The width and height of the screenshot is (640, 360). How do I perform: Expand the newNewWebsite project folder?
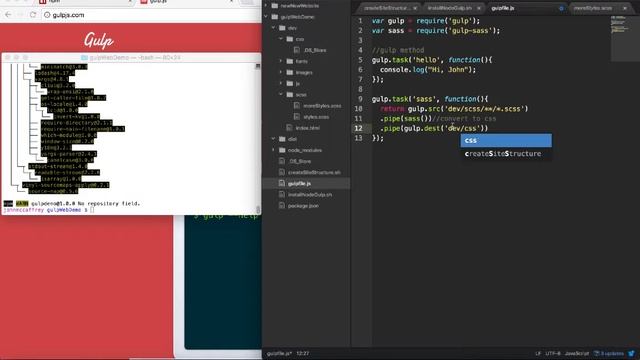coord(267,6)
